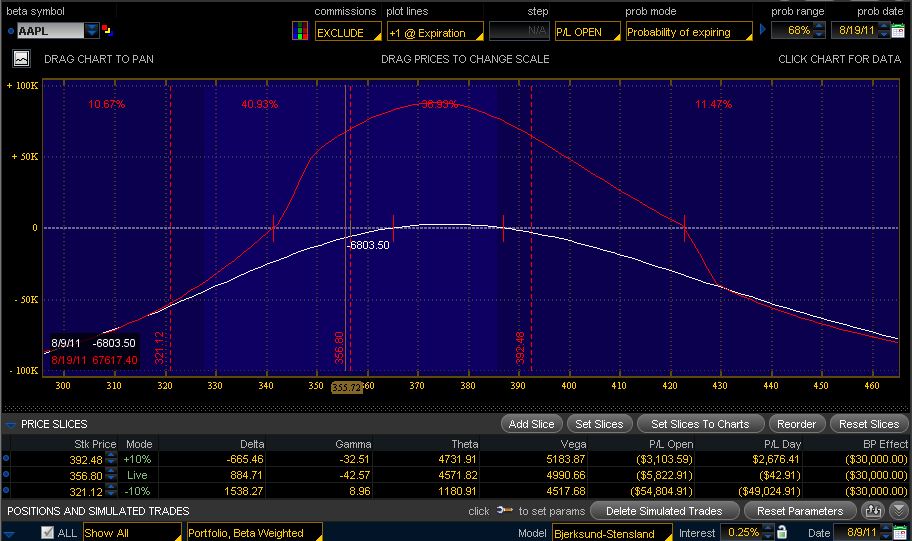The height and width of the screenshot is (541, 912).
Task: Click the 355.72 price marker on the x-axis
Action: [347, 387]
